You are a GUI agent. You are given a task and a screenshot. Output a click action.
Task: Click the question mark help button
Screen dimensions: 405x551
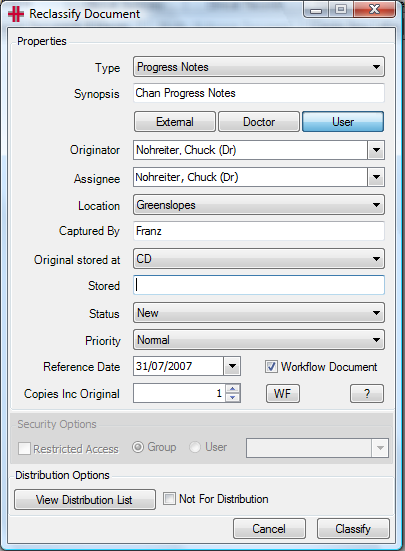[x=367, y=393]
